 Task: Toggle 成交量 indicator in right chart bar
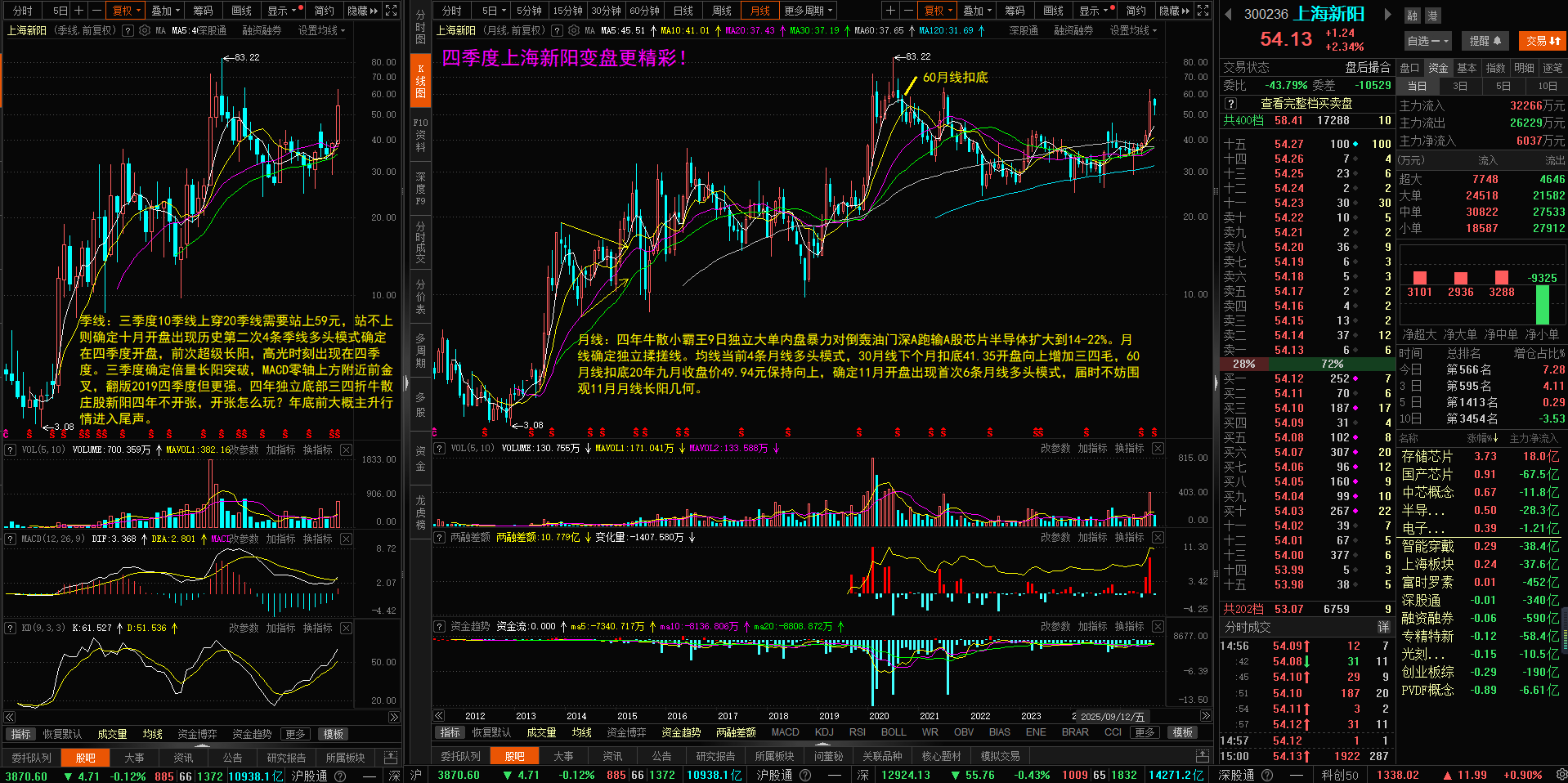point(541,732)
